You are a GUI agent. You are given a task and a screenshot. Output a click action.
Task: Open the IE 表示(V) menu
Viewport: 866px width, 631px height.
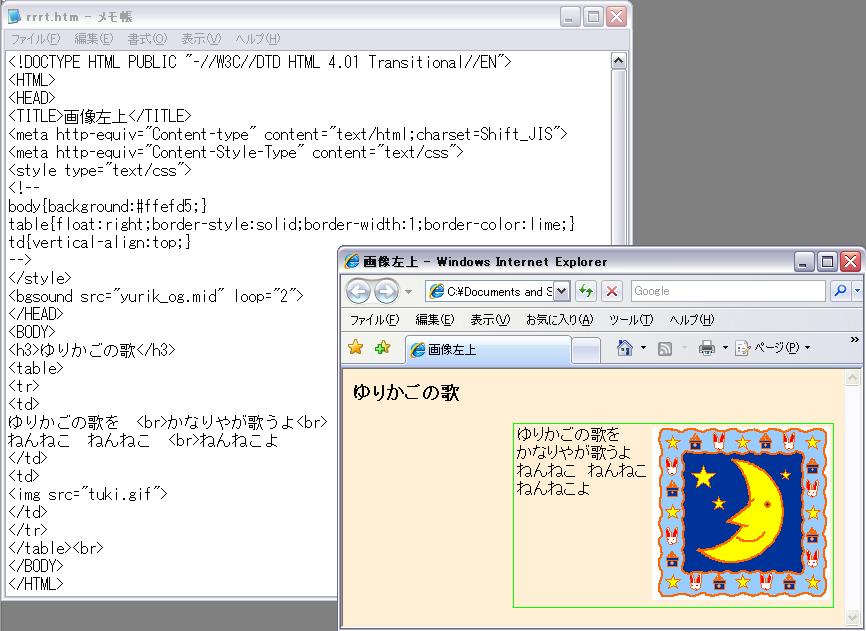coord(490,320)
